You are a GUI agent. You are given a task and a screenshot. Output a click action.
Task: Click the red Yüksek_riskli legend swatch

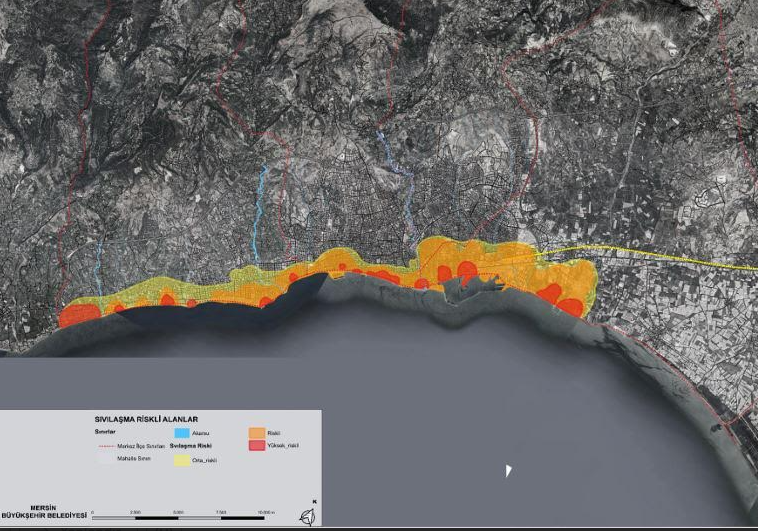tap(256, 445)
